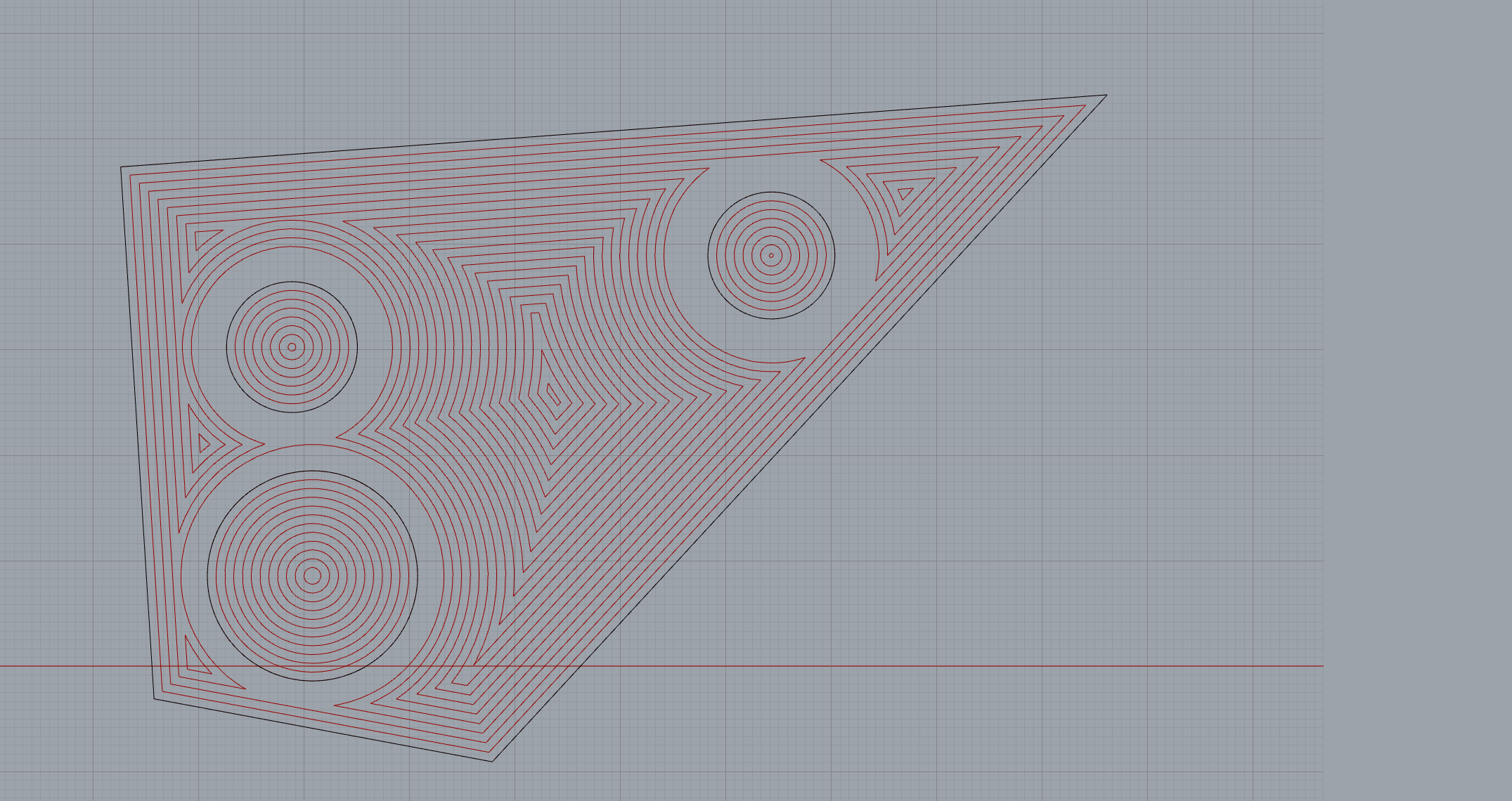The height and width of the screenshot is (801, 1512).
Task: Click the empty gray area right of the grid
Action: coord(1416,400)
